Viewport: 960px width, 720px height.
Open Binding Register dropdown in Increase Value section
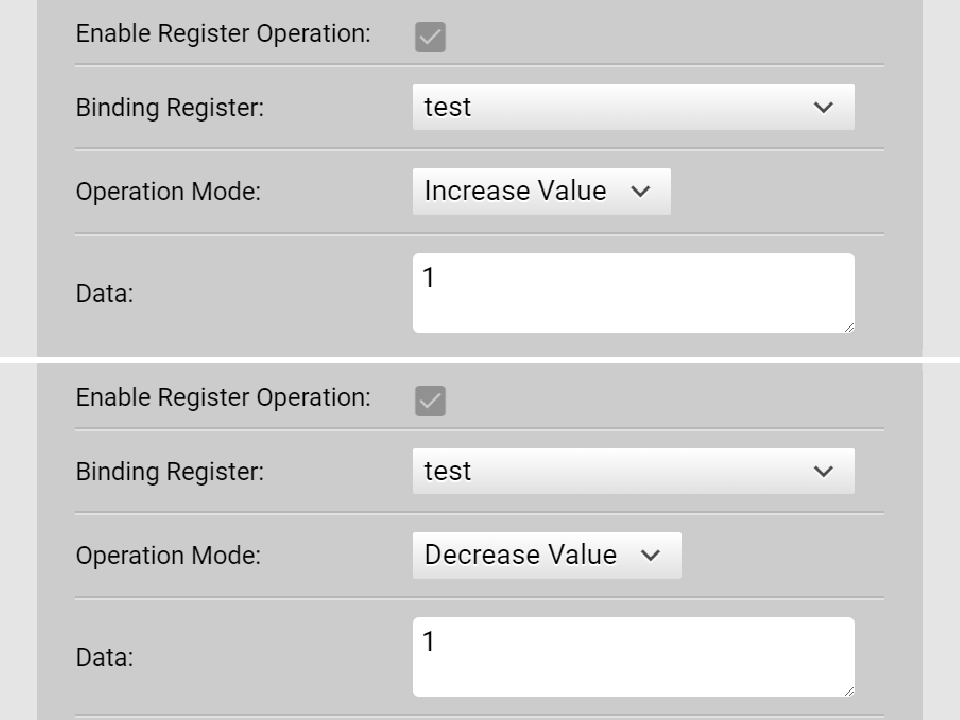633,107
